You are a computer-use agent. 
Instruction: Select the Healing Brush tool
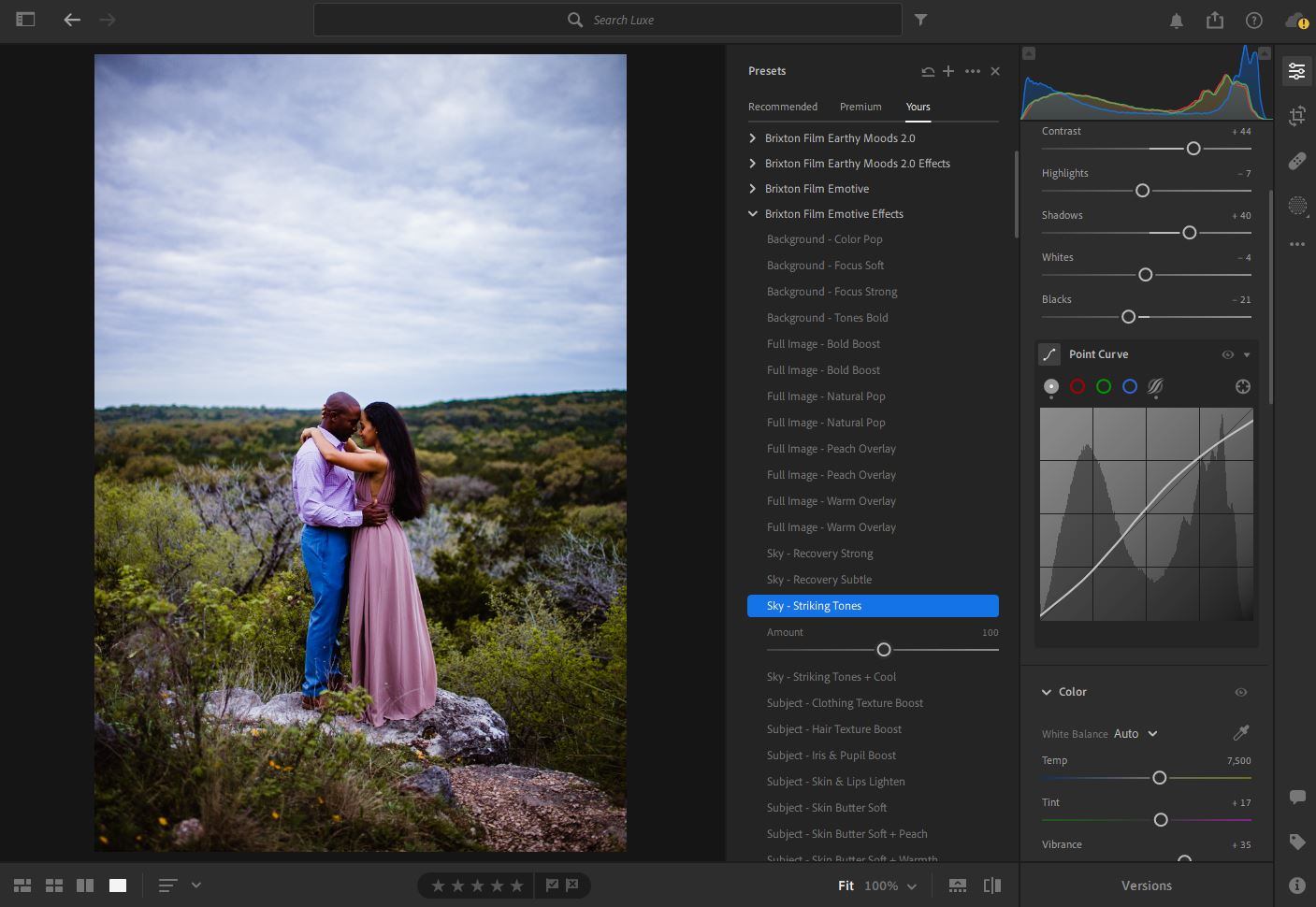pyautogui.click(x=1297, y=161)
